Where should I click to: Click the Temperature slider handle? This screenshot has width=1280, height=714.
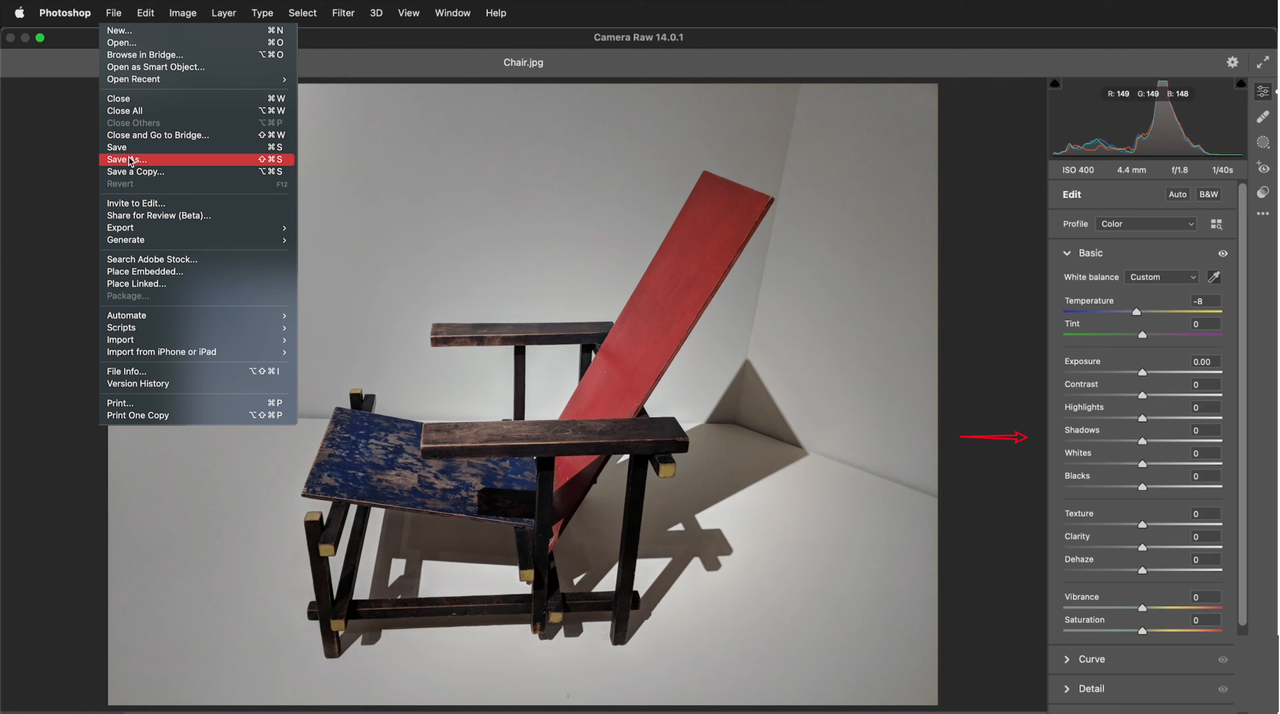pyautogui.click(x=1136, y=312)
